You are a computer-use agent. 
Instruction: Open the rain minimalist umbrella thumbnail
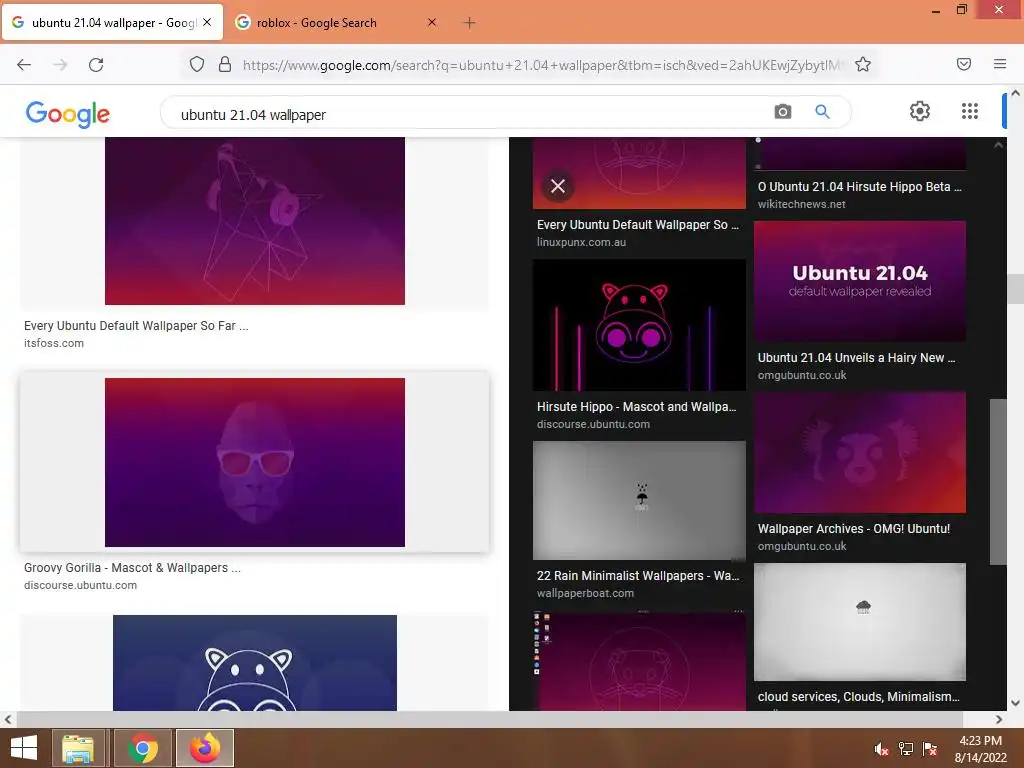click(639, 500)
